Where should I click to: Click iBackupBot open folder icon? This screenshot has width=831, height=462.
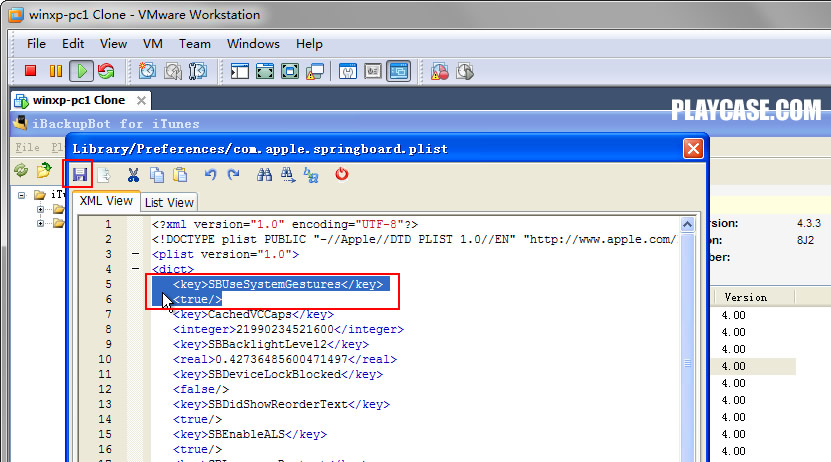point(44,170)
